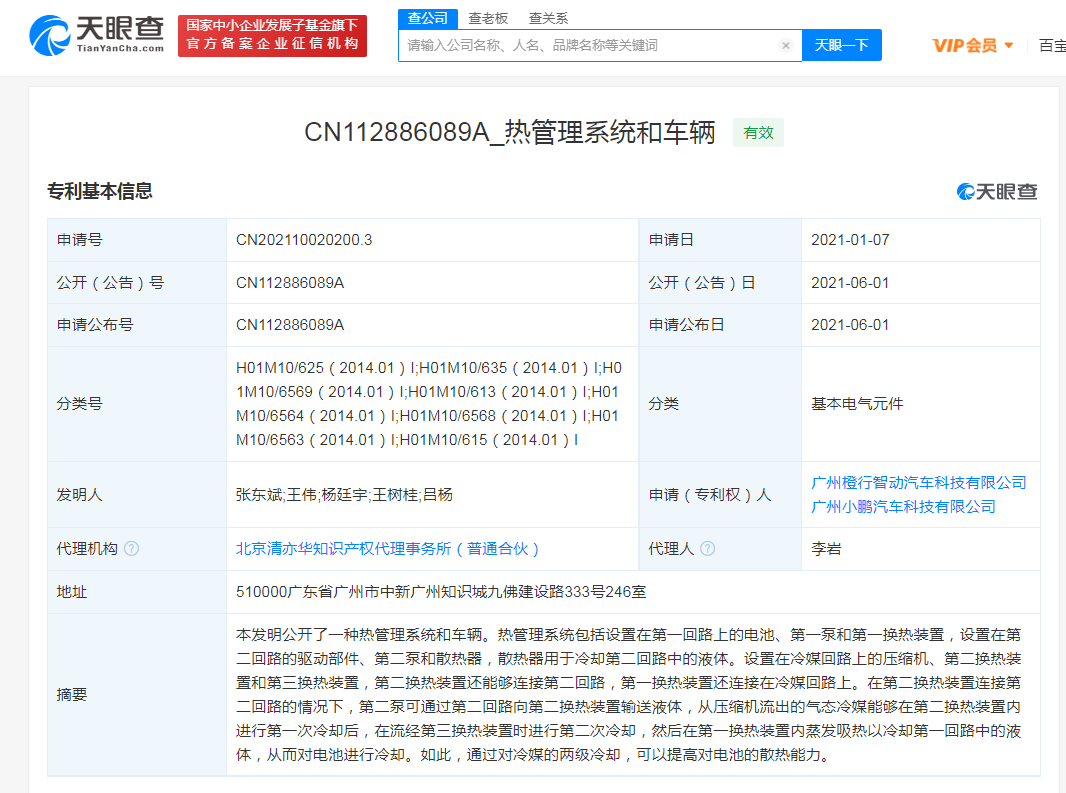Viewport: 1066px width, 793px height.
Task: Switch to the 查老板 tab
Action: 488,18
